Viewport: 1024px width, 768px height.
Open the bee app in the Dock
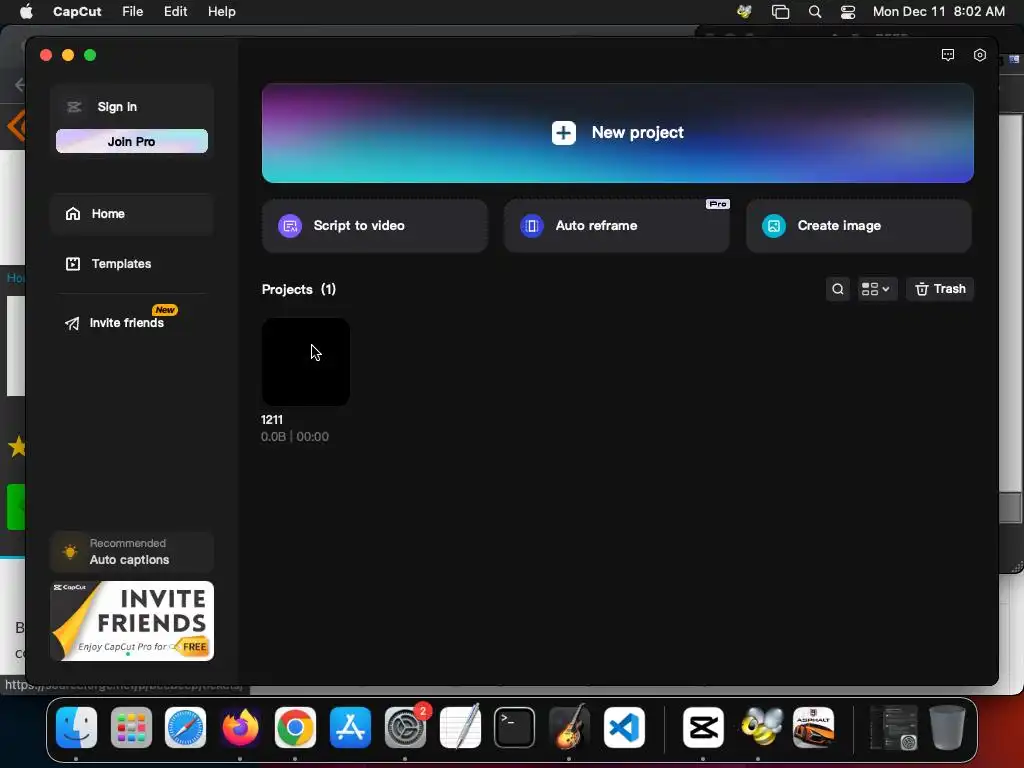(x=760, y=728)
